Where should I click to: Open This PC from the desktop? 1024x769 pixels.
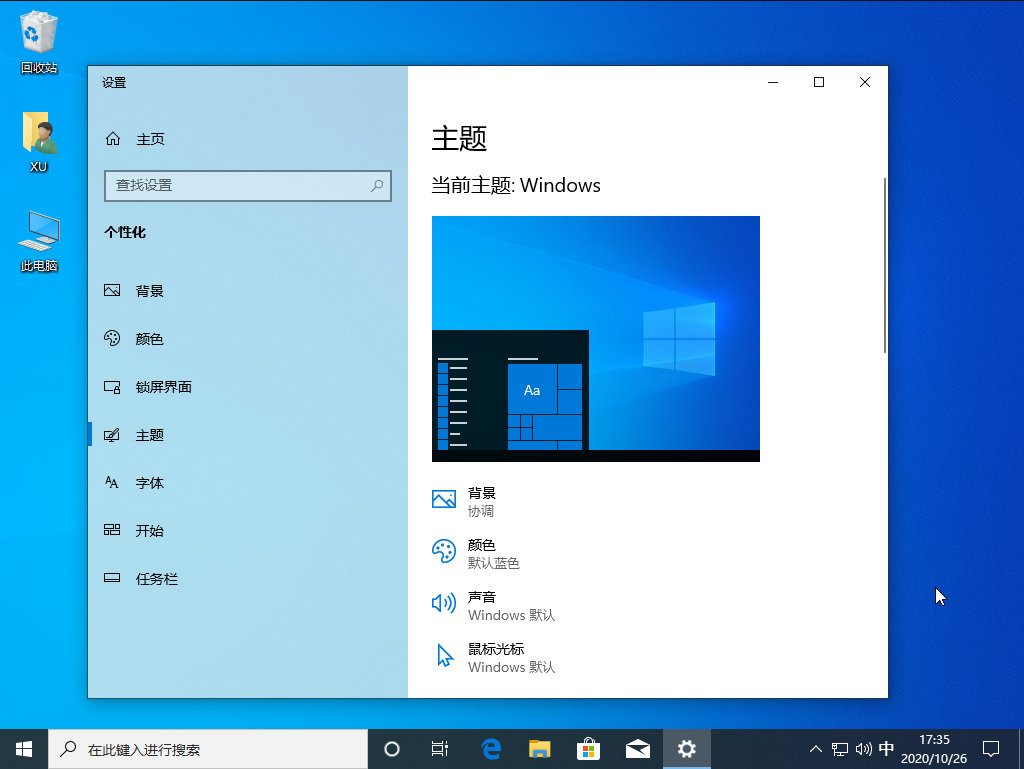[37, 230]
